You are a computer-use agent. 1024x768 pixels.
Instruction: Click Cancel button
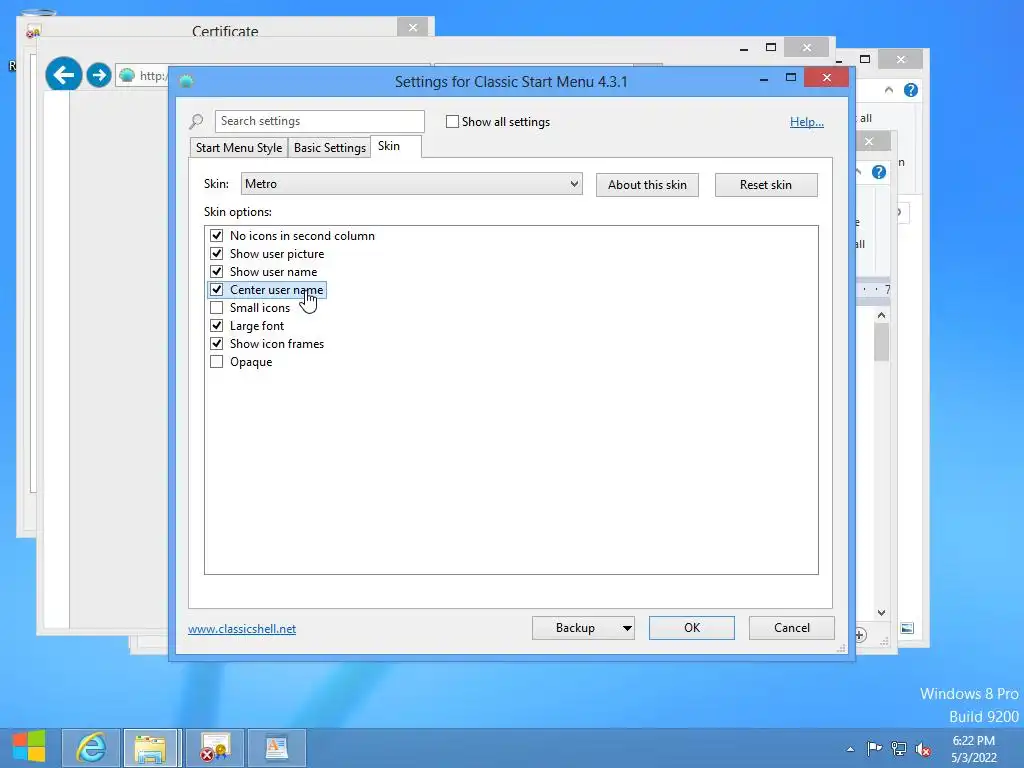point(792,628)
